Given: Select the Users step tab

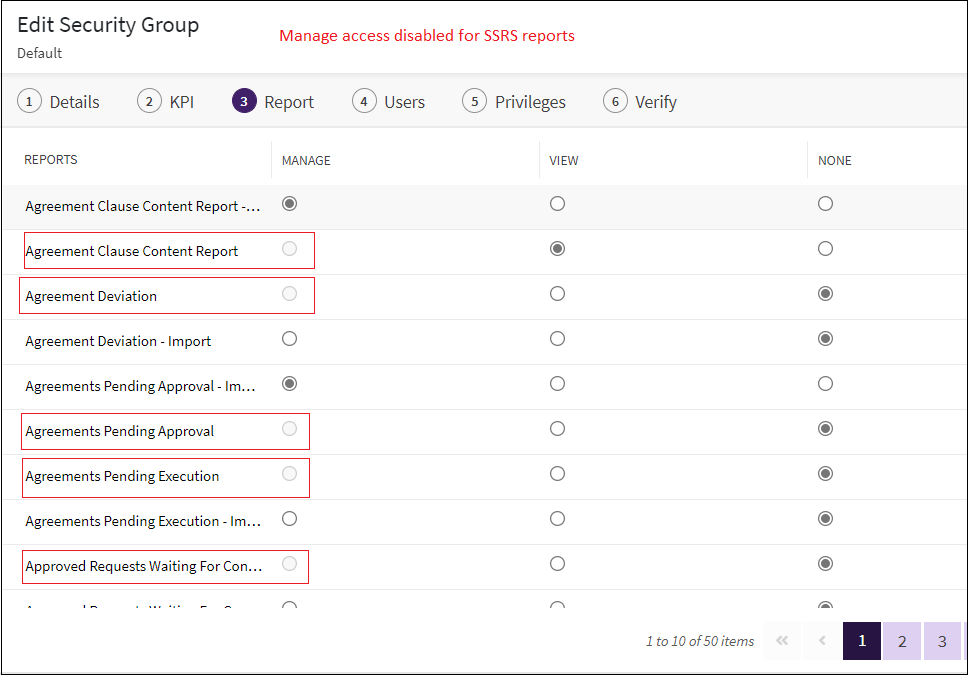Looking at the screenshot, I should pyautogui.click(x=389, y=102).
